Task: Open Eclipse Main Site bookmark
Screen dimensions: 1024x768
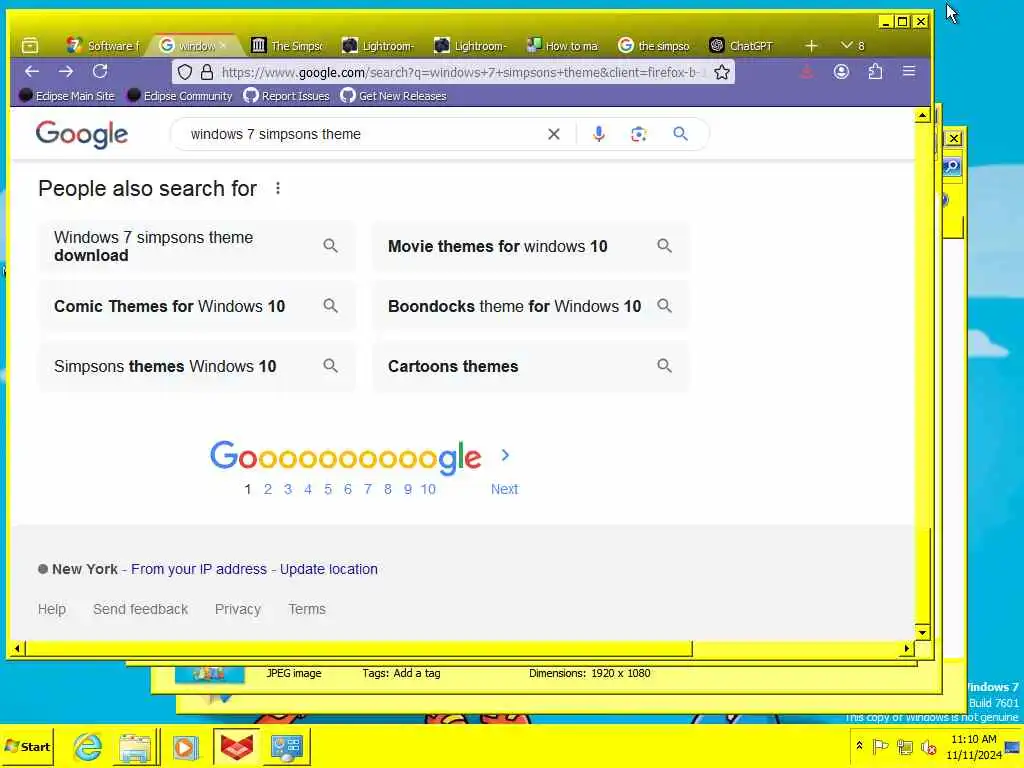Action: [67, 96]
